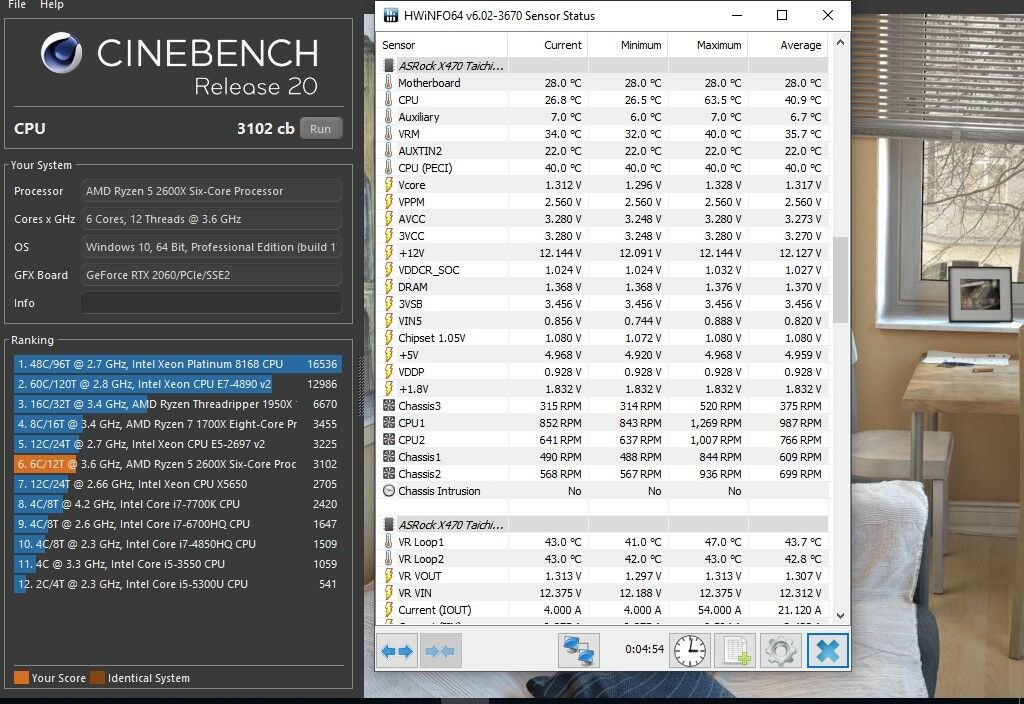Click fan icon beside Chassis3 row
This screenshot has width=1024, height=704.
[x=389, y=406]
